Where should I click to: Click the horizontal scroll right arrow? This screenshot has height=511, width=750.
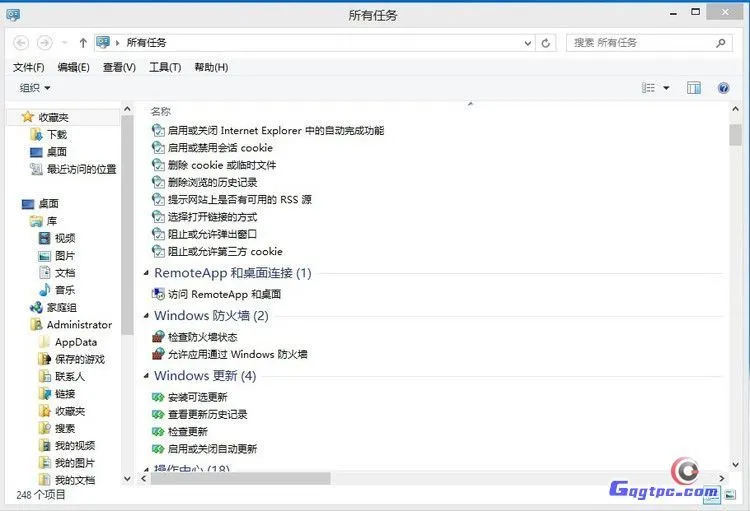click(x=721, y=478)
